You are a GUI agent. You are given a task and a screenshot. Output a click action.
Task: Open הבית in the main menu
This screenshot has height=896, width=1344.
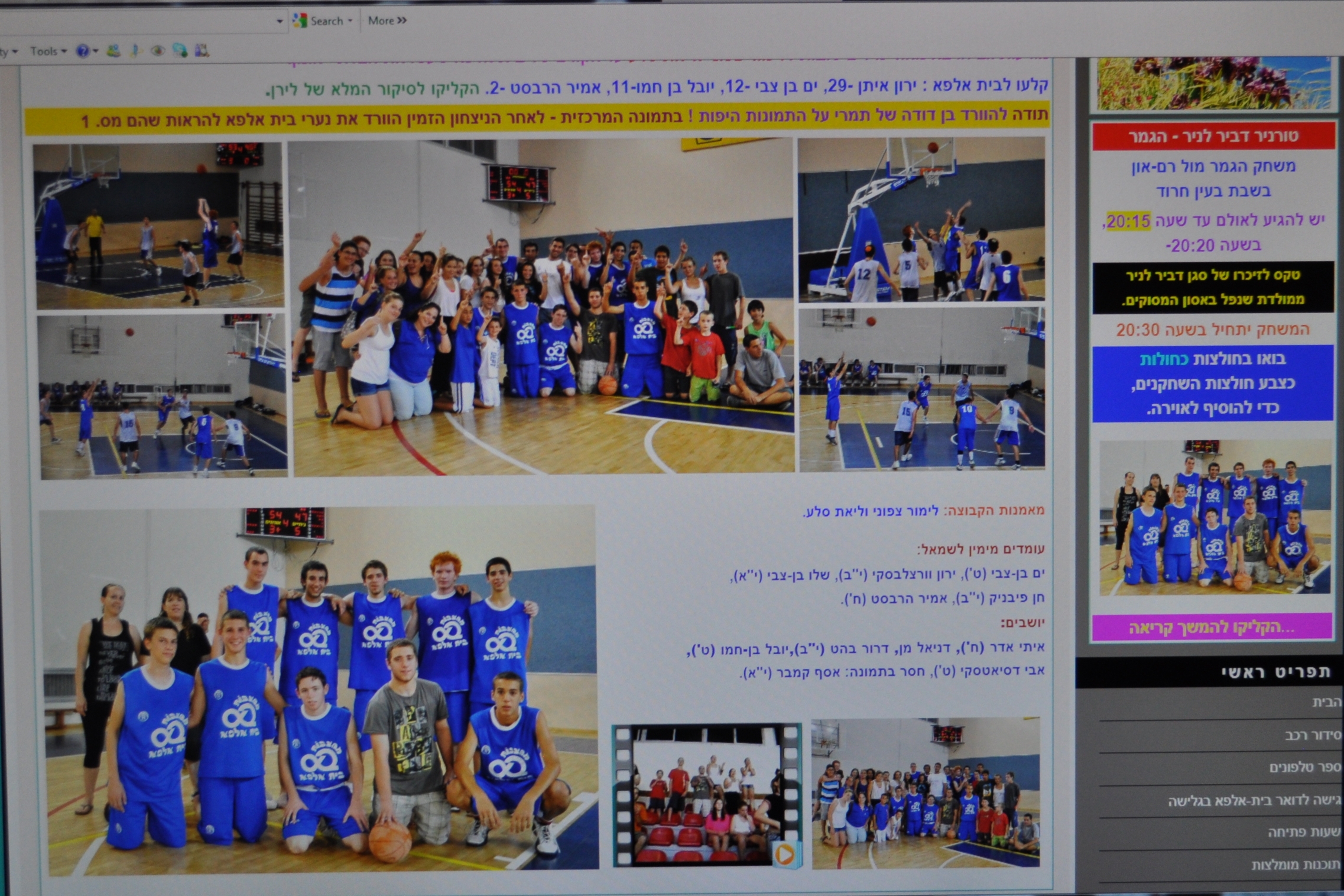point(1326,703)
